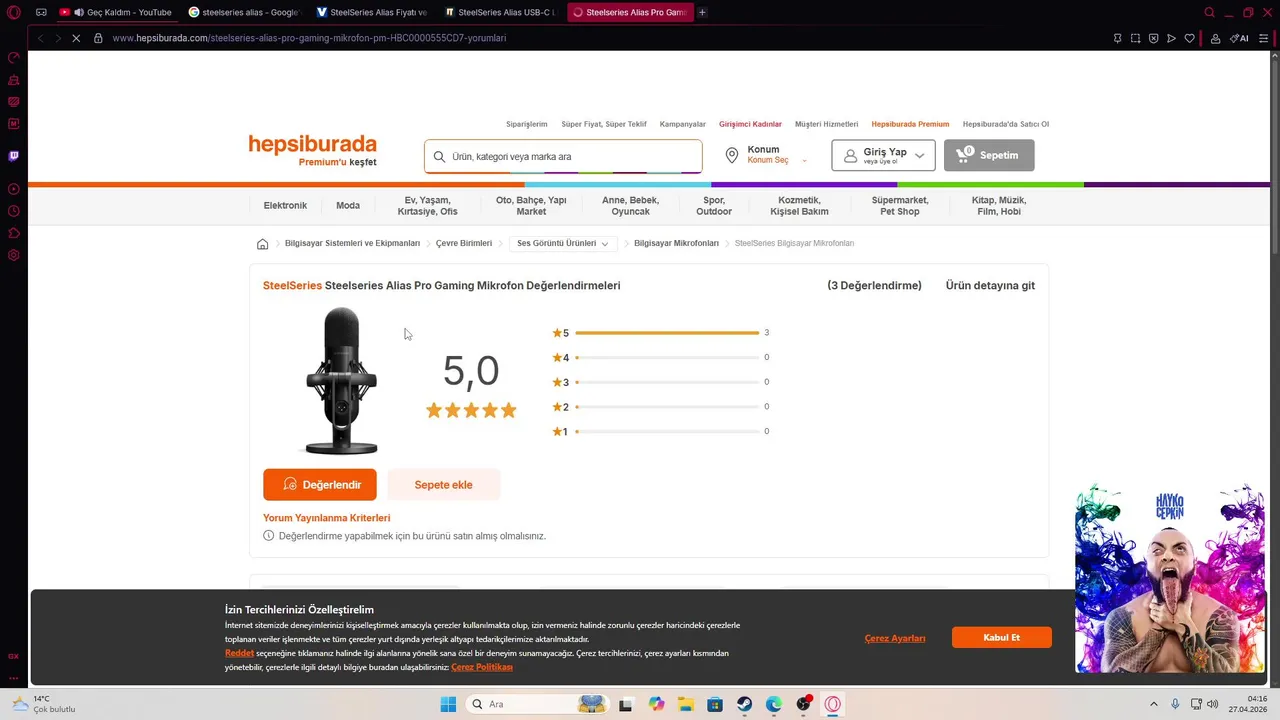Open Microsoft Store from taskbar
This screenshot has width=1280, height=720.
click(x=715, y=704)
